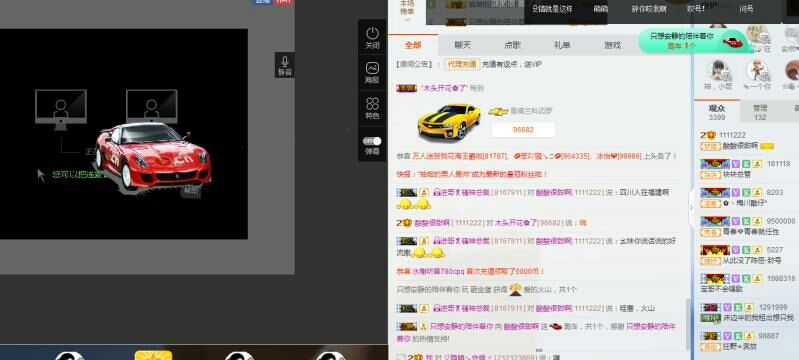
Task: Switch to the 聊天 tab
Action: click(463, 45)
